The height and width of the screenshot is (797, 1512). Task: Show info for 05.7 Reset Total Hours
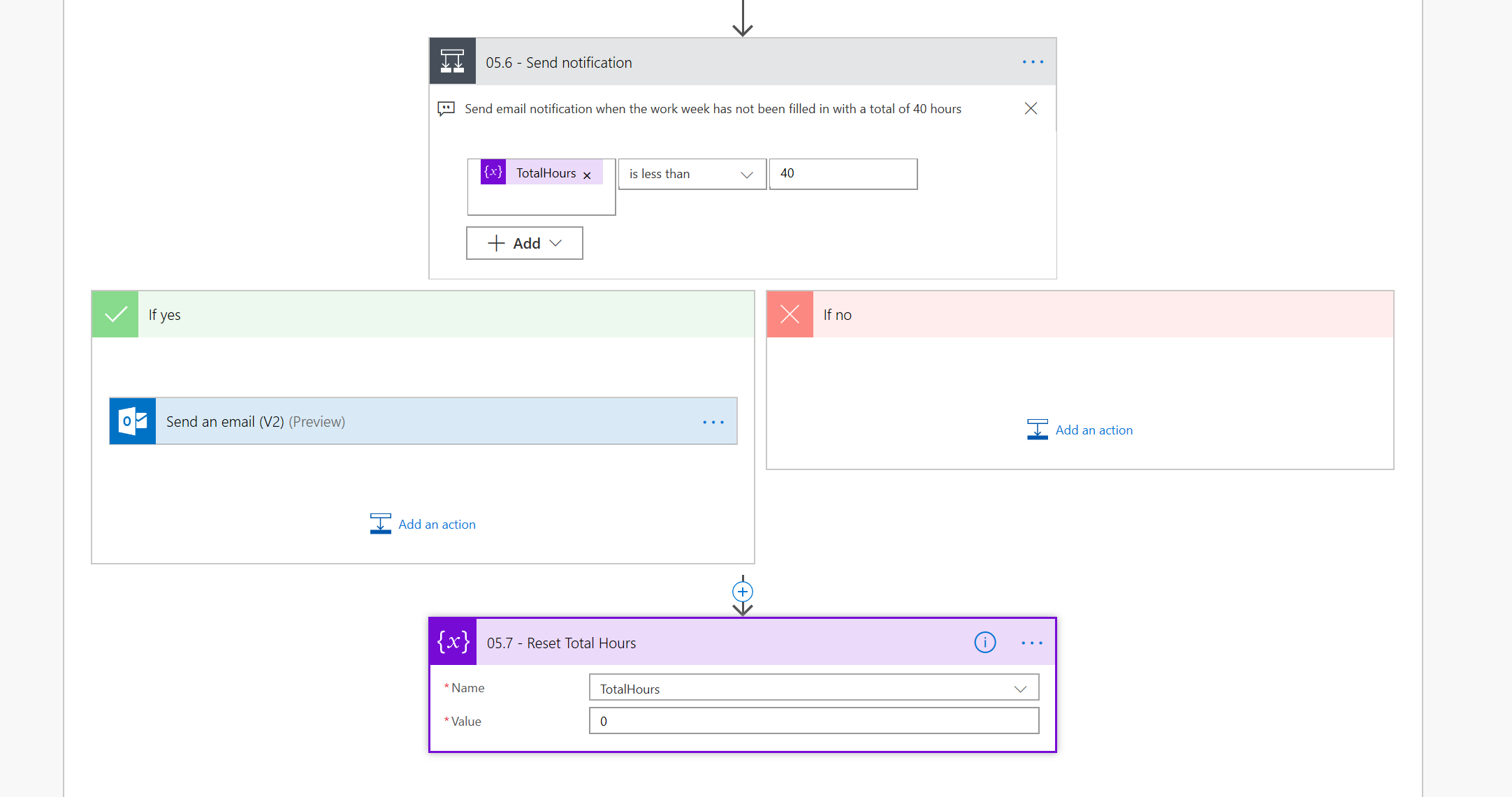[984, 642]
